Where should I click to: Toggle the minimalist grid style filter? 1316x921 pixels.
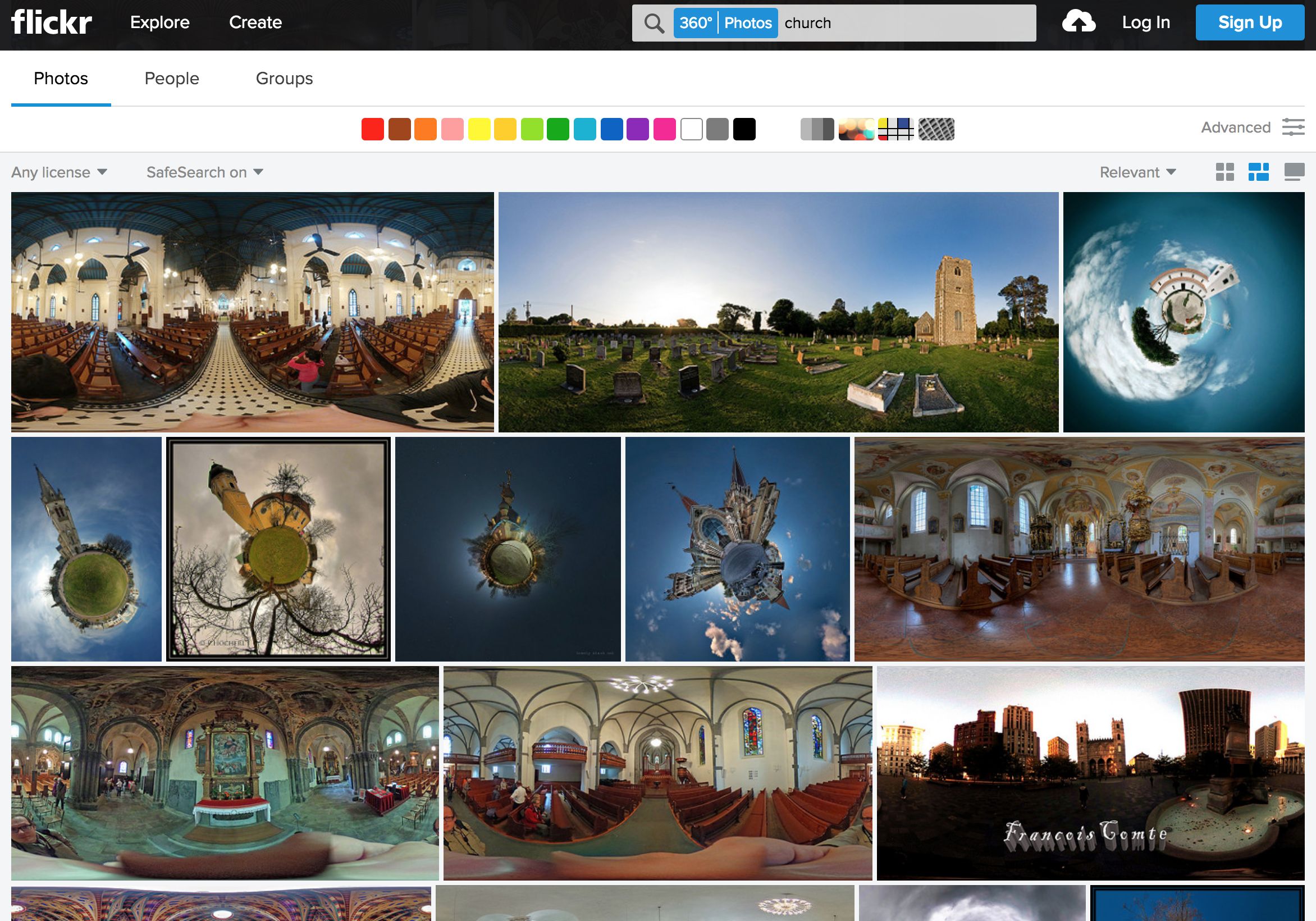click(x=896, y=129)
